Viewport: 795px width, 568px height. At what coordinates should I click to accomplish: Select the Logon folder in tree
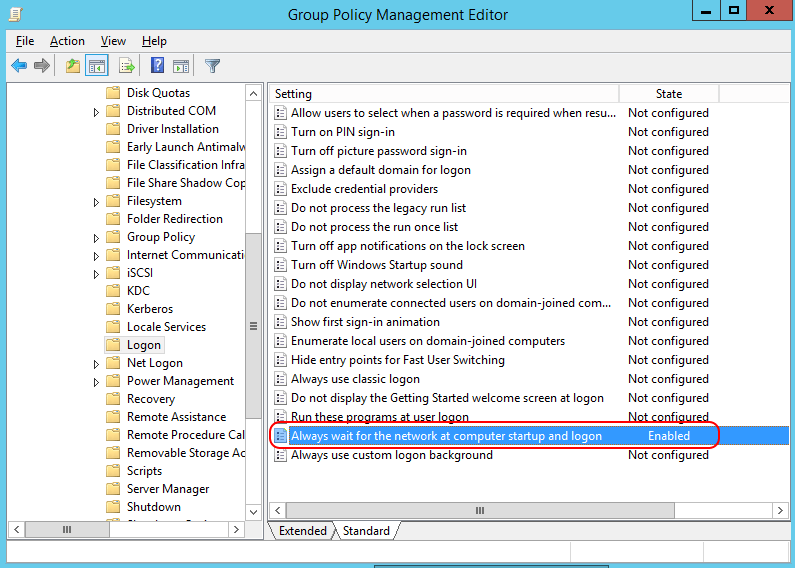[143, 345]
